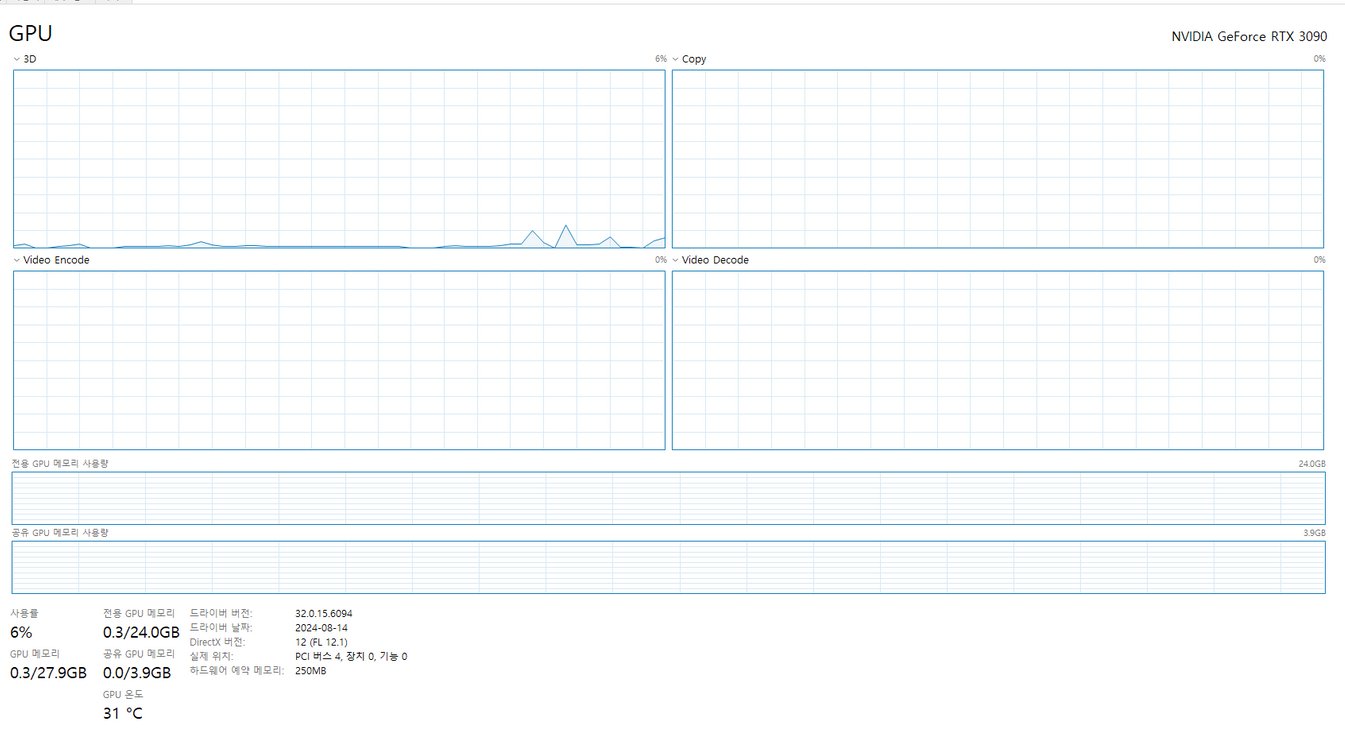Click the 12 (FL 12.1) value
The image size is (1345, 750).
pyautogui.click(x=321, y=642)
